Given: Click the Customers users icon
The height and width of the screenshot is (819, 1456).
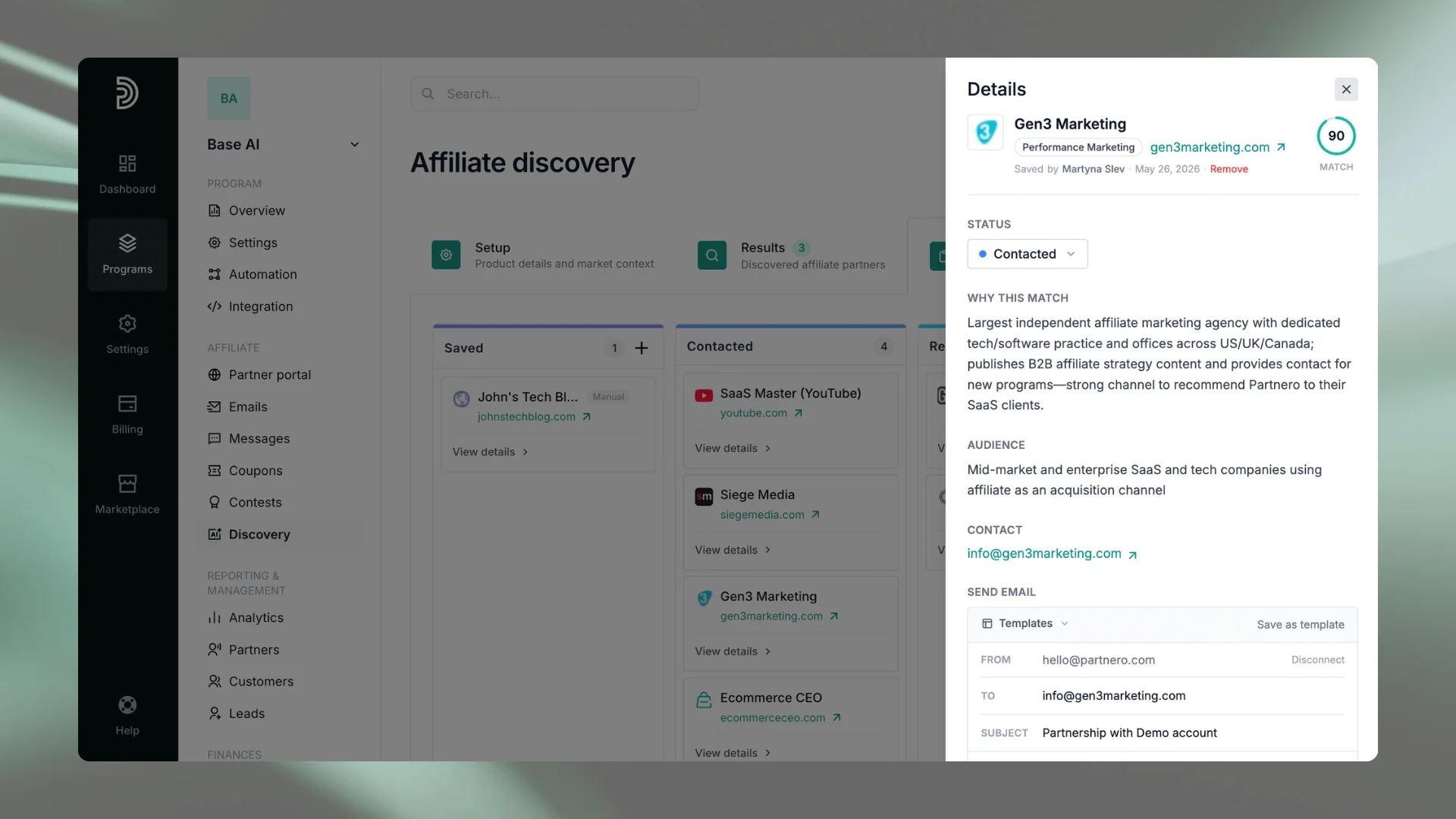Looking at the screenshot, I should coord(215,681).
